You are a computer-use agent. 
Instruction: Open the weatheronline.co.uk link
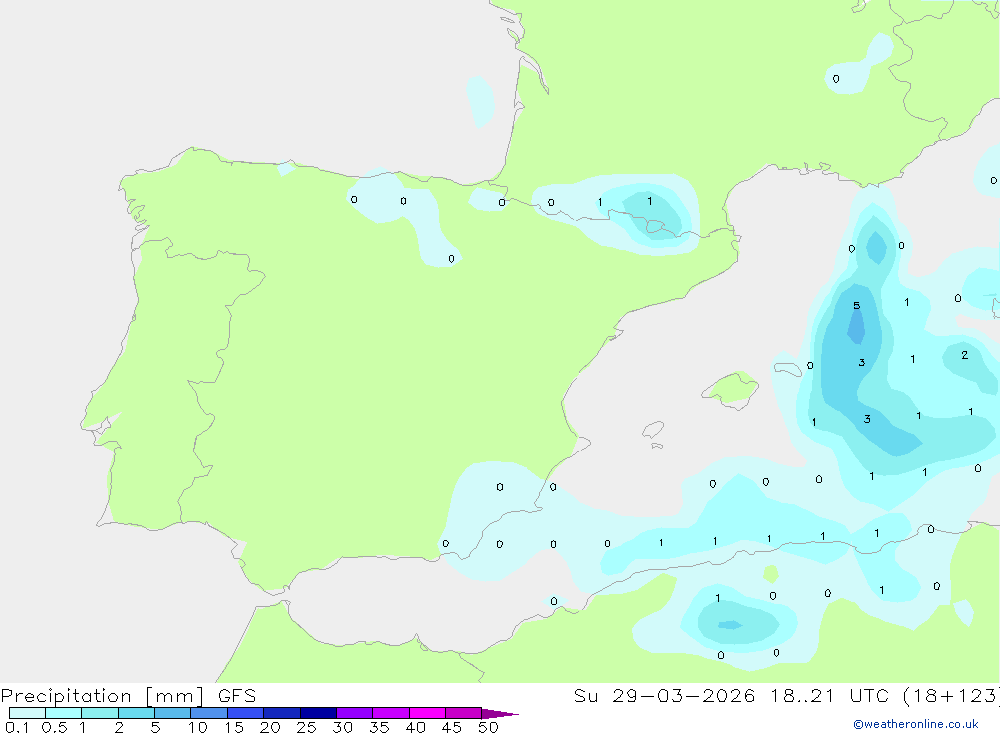coord(916,724)
